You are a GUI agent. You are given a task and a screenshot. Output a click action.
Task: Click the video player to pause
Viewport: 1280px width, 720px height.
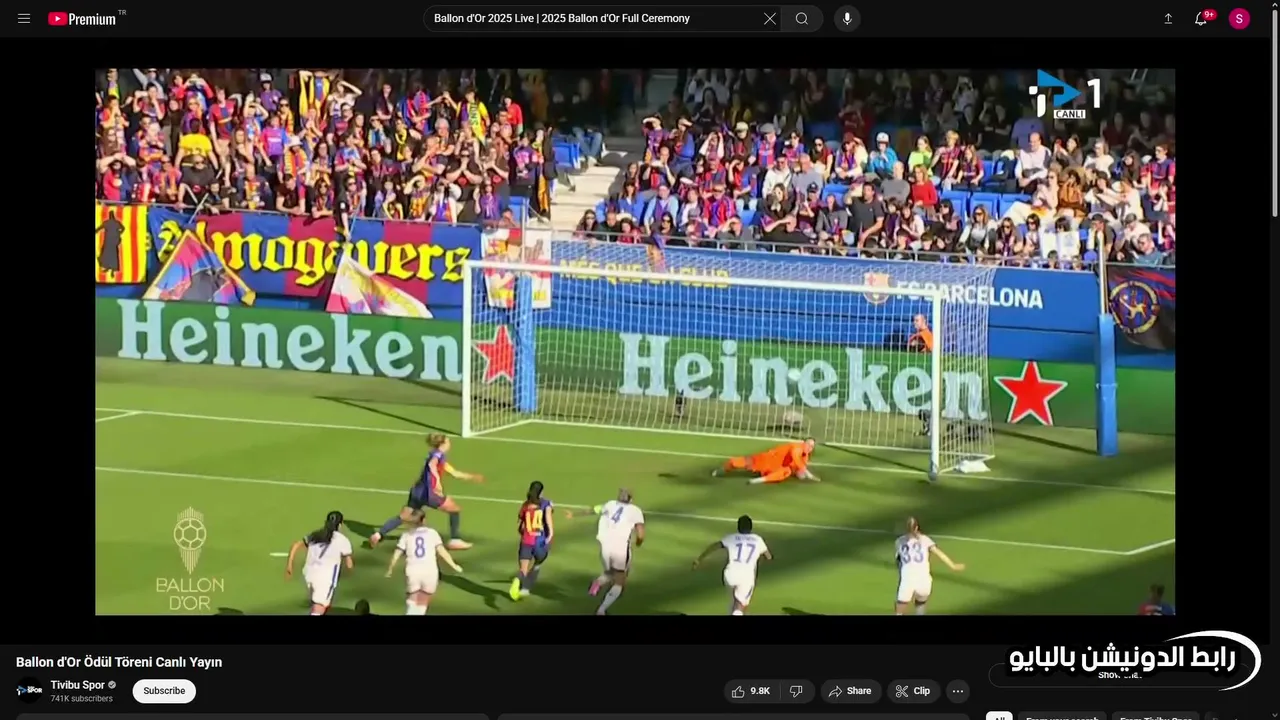pos(635,341)
